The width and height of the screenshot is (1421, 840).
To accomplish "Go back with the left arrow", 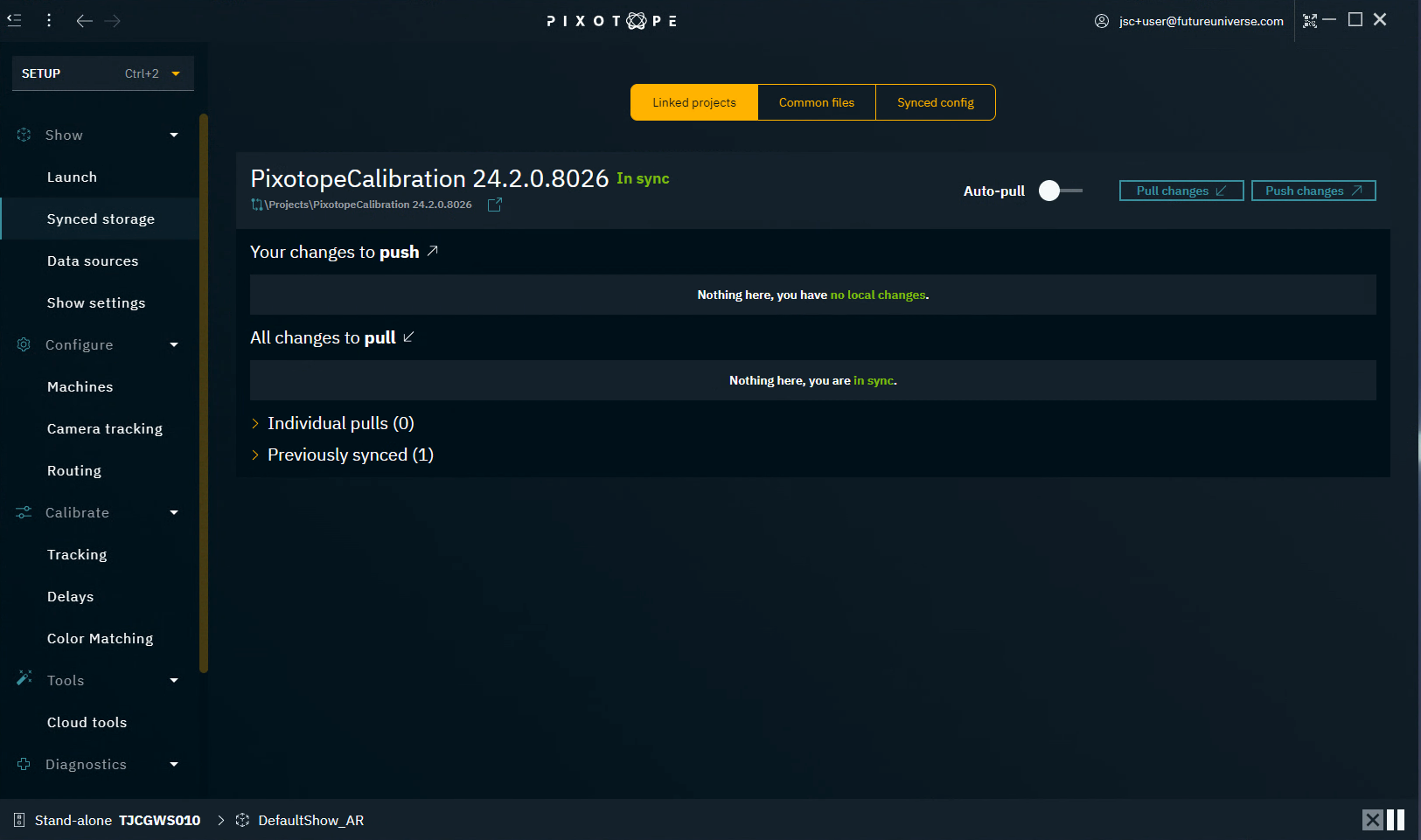I will coord(84,20).
